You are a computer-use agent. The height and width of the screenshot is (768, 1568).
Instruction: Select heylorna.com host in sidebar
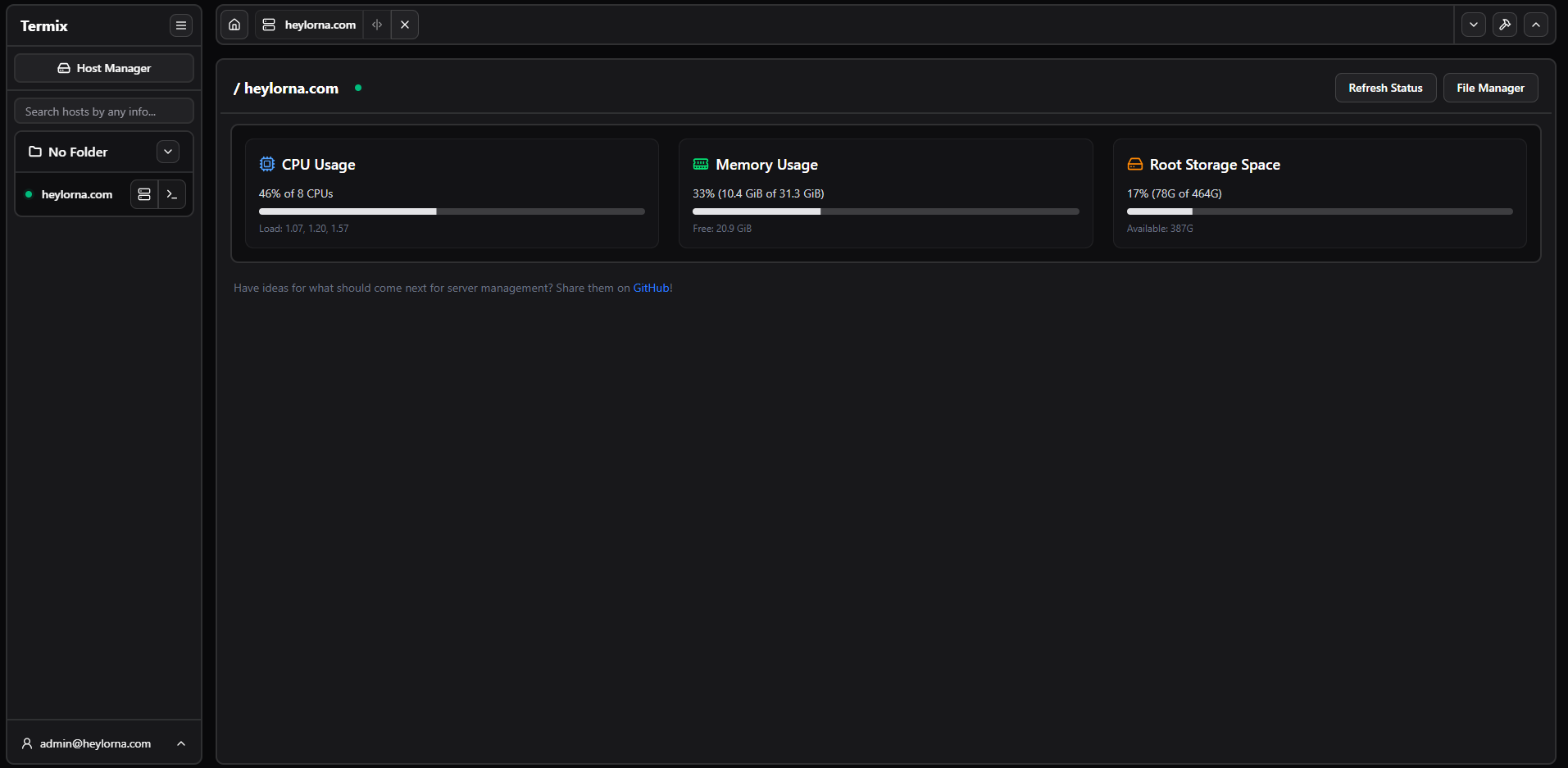(x=76, y=194)
